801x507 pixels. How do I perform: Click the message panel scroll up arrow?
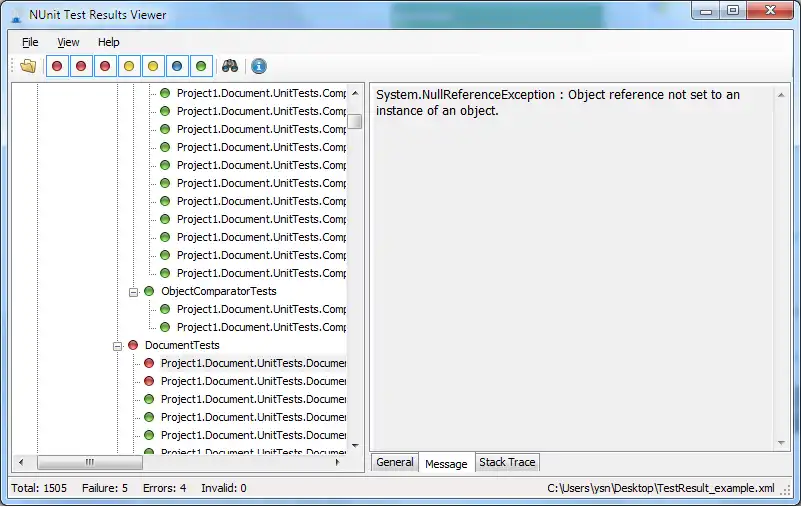click(x=781, y=95)
